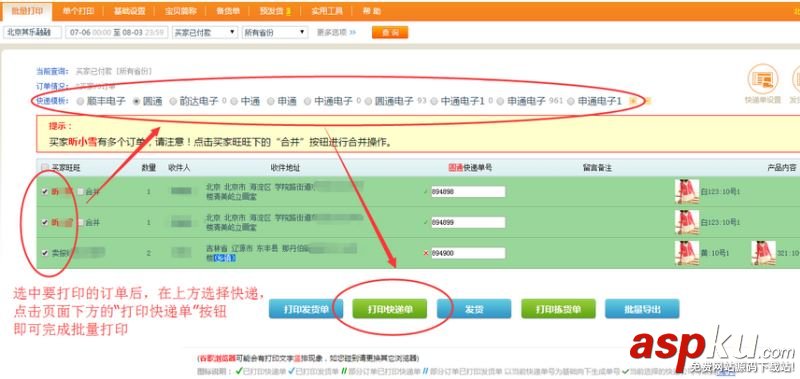This screenshot has height=379, width=800.
Task: Edit the tracking number field 894898
Action: (468, 192)
